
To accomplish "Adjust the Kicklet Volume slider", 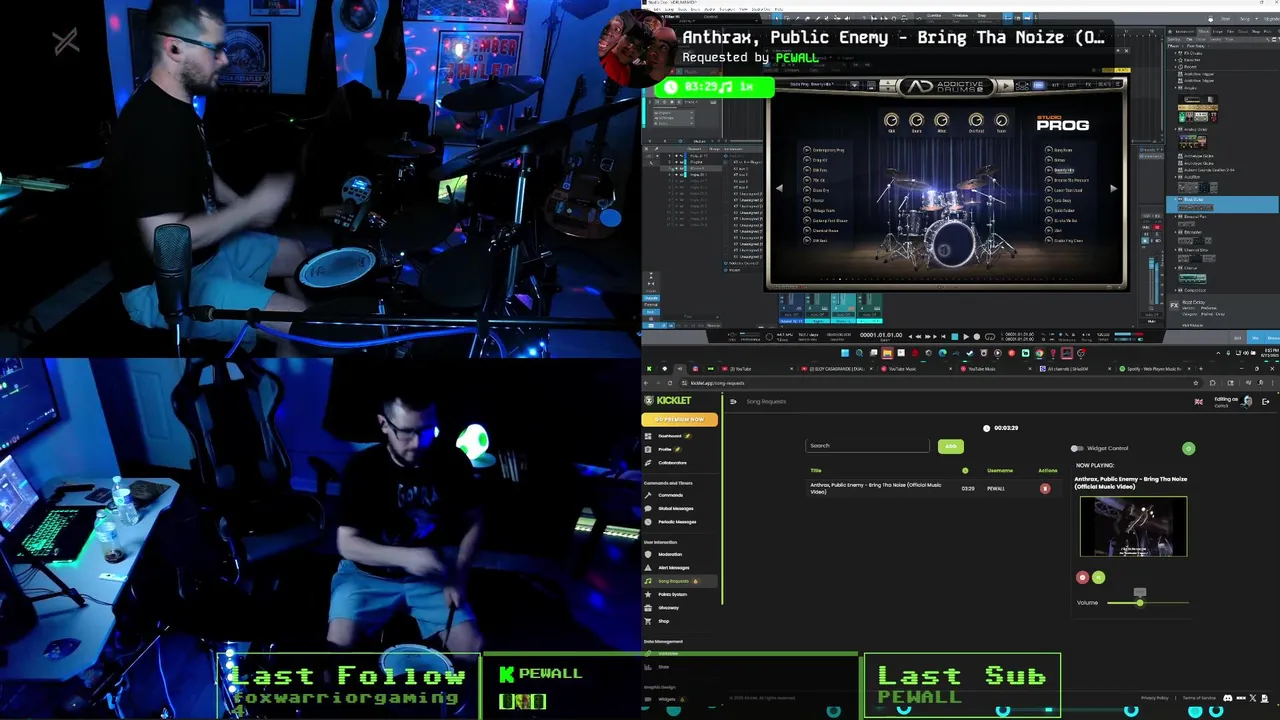I will [x=1148, y=603].
